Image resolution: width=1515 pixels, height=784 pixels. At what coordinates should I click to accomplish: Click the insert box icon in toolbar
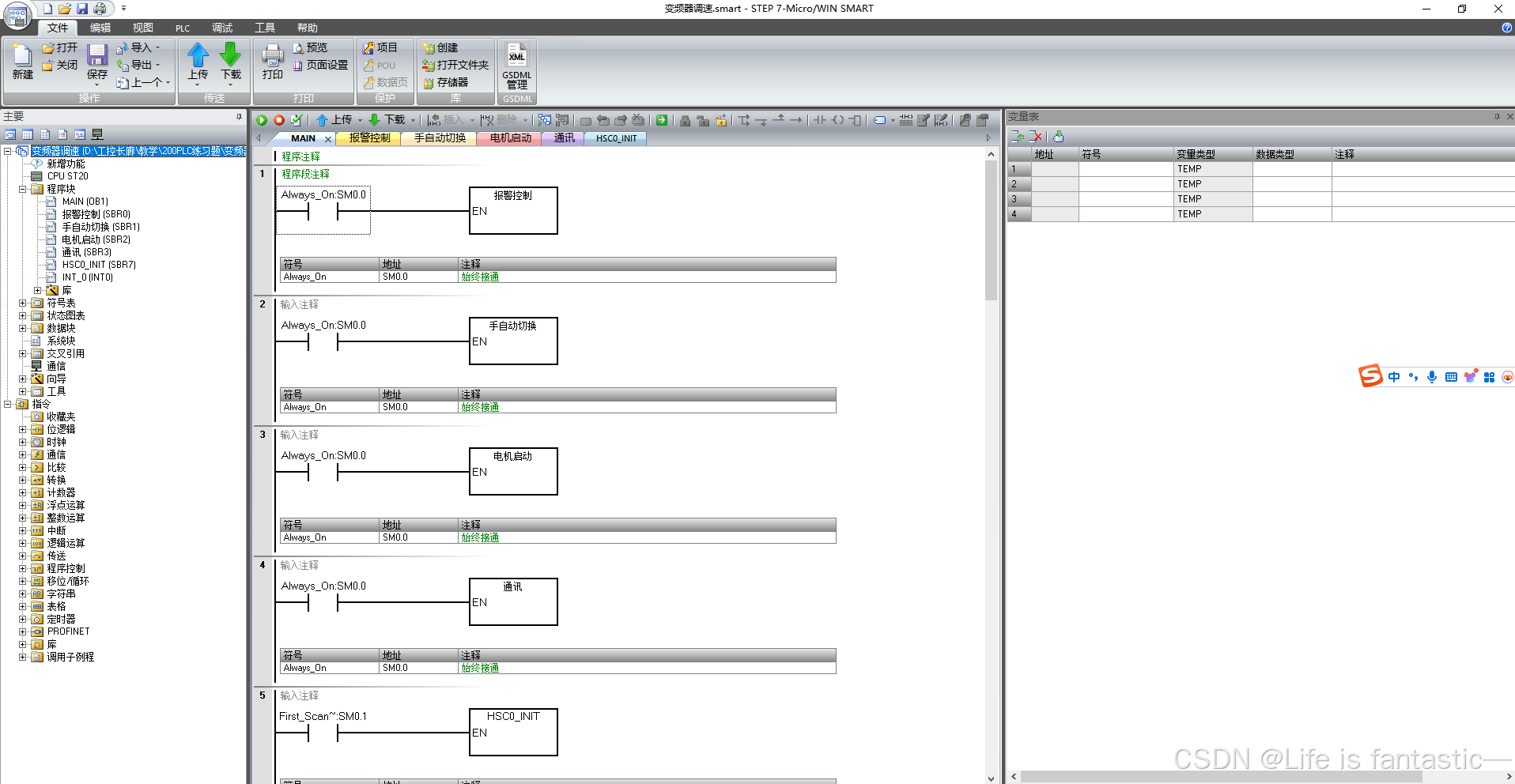tap(855, 120)
